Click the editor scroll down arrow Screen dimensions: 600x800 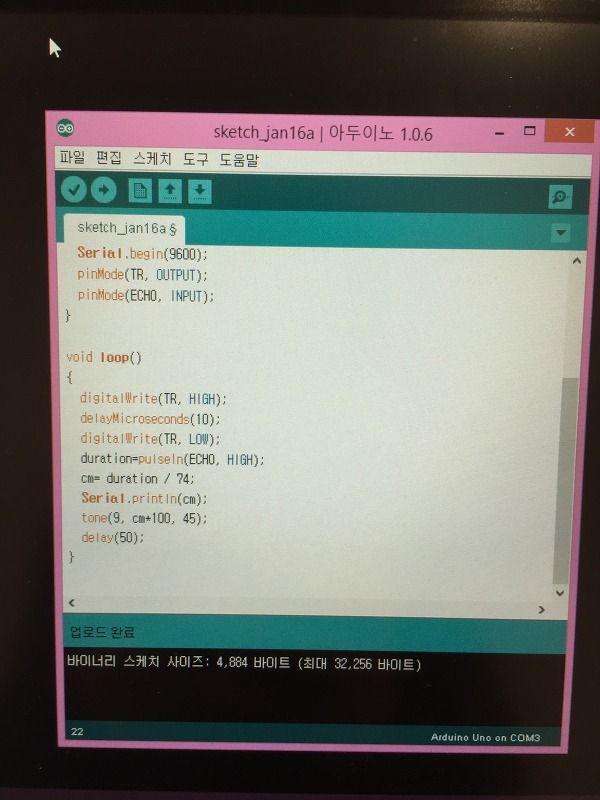pyautogui.click(x=560, y=593)
